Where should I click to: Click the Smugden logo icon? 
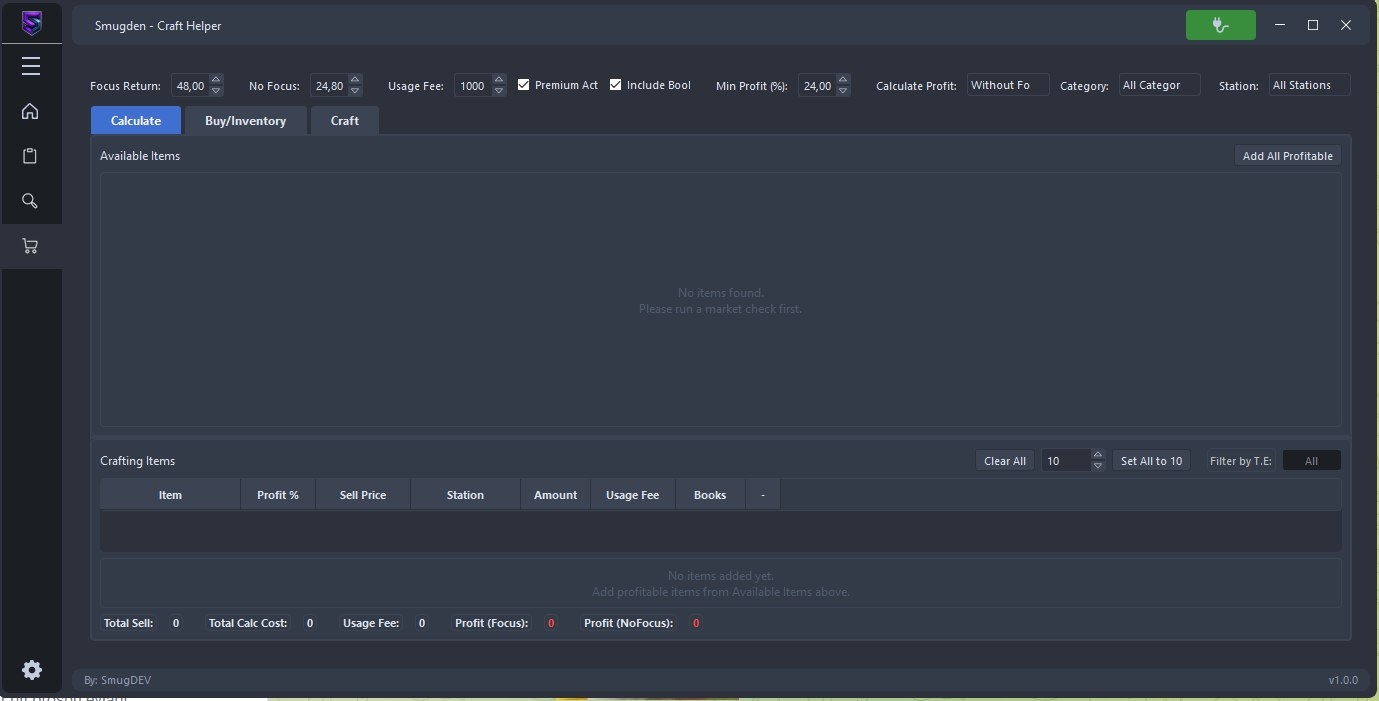(x=31, y=22)
